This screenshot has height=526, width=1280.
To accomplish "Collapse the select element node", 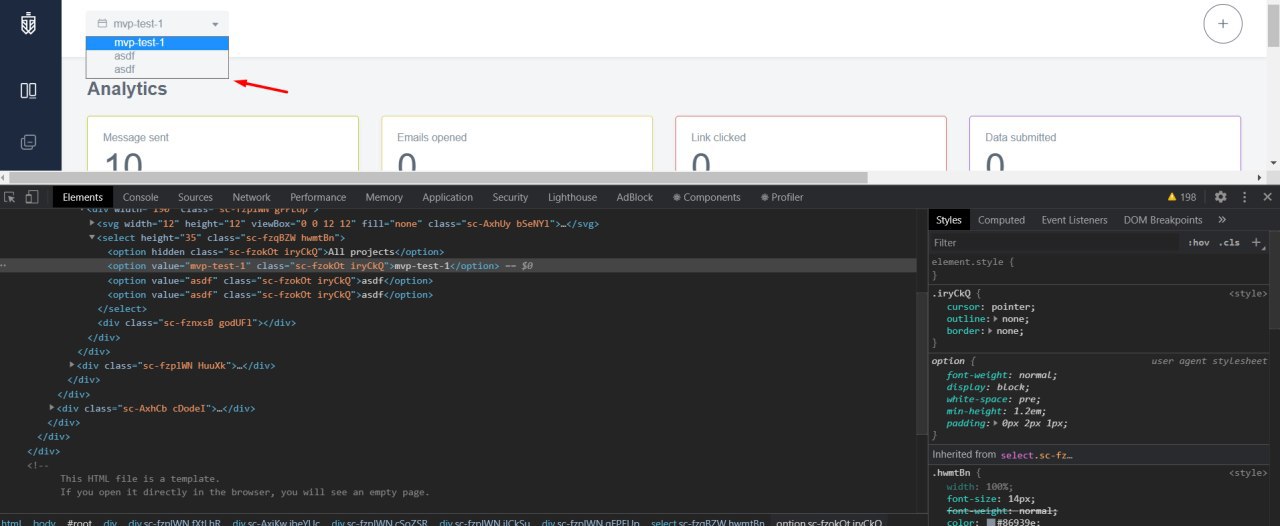I will [x=92, y=238].
